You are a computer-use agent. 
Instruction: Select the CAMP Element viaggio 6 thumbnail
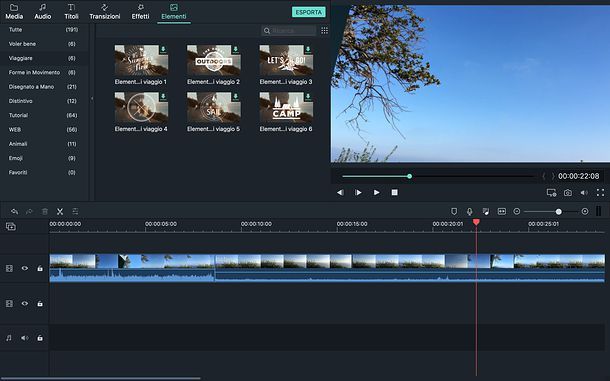coord(286,107)
